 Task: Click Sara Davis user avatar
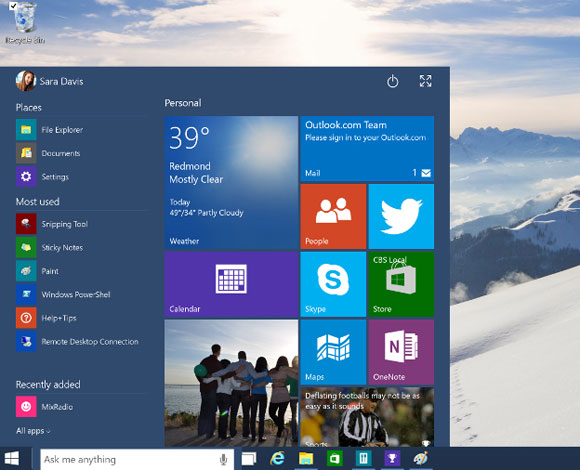(x=26, y=81)
